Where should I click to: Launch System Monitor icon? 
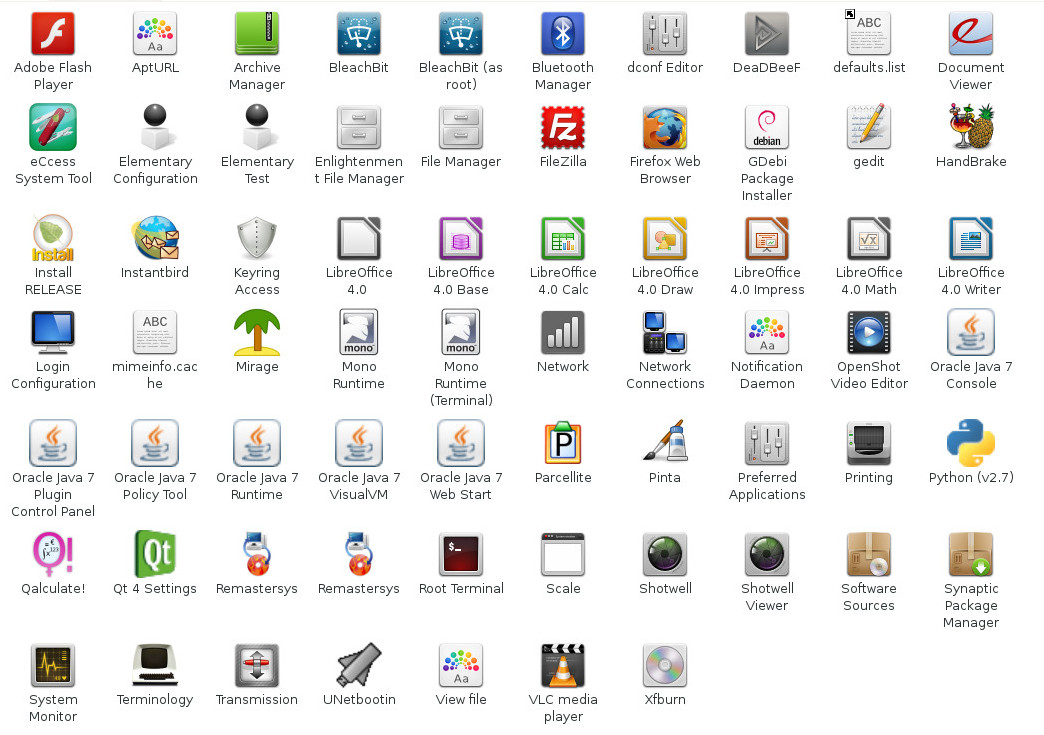tap(53, 666)
